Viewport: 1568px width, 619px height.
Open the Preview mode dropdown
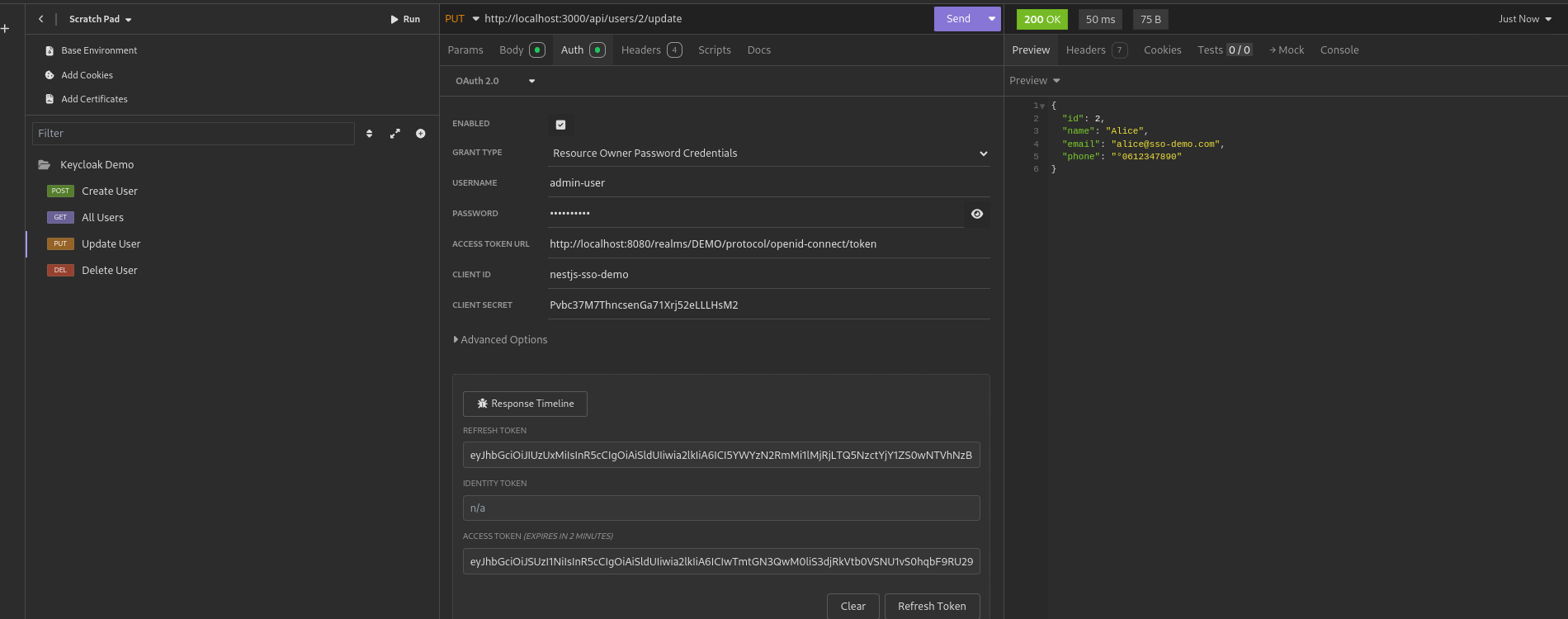pyautogui.click(x=1034, y=81)
